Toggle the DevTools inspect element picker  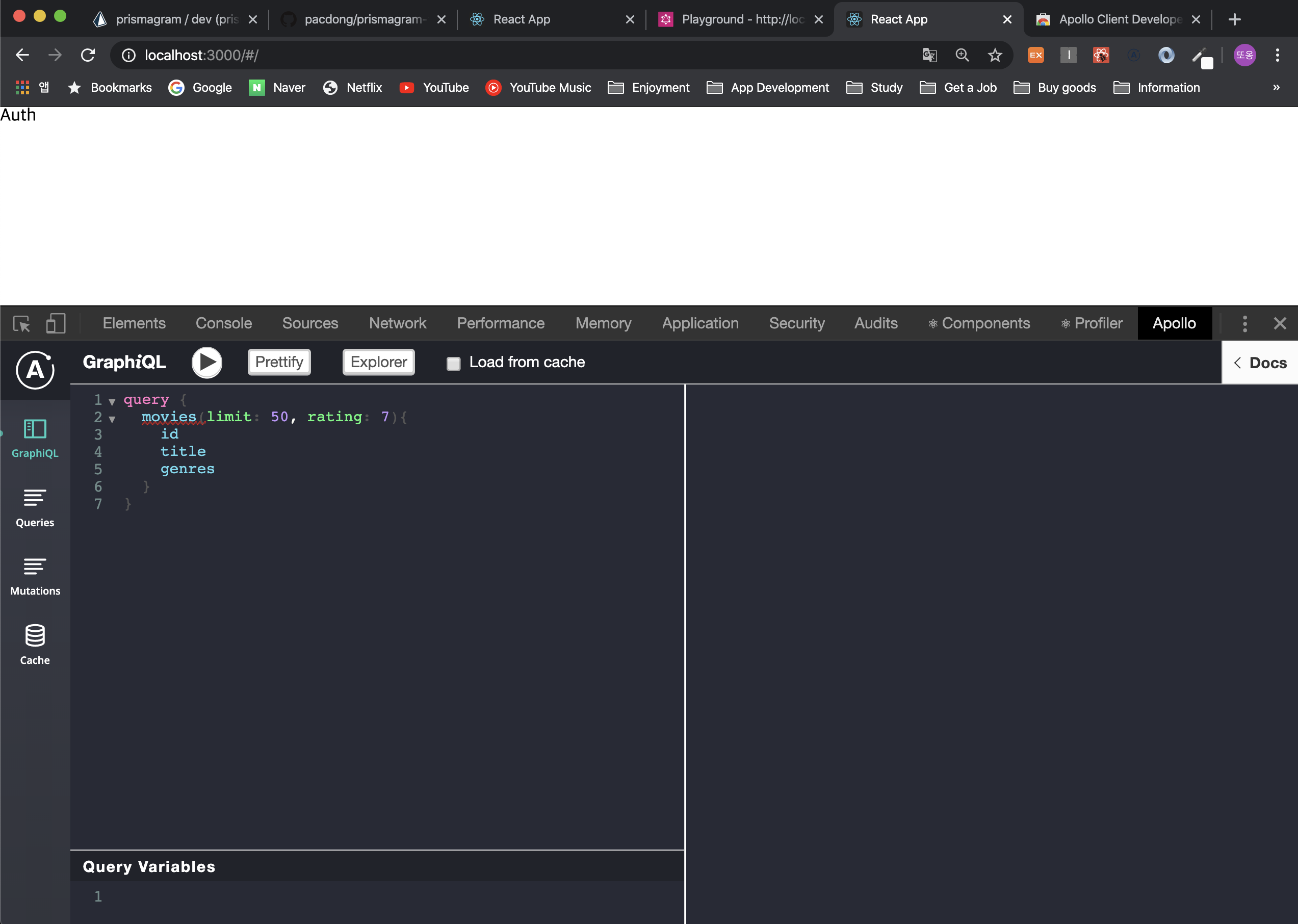22,324
